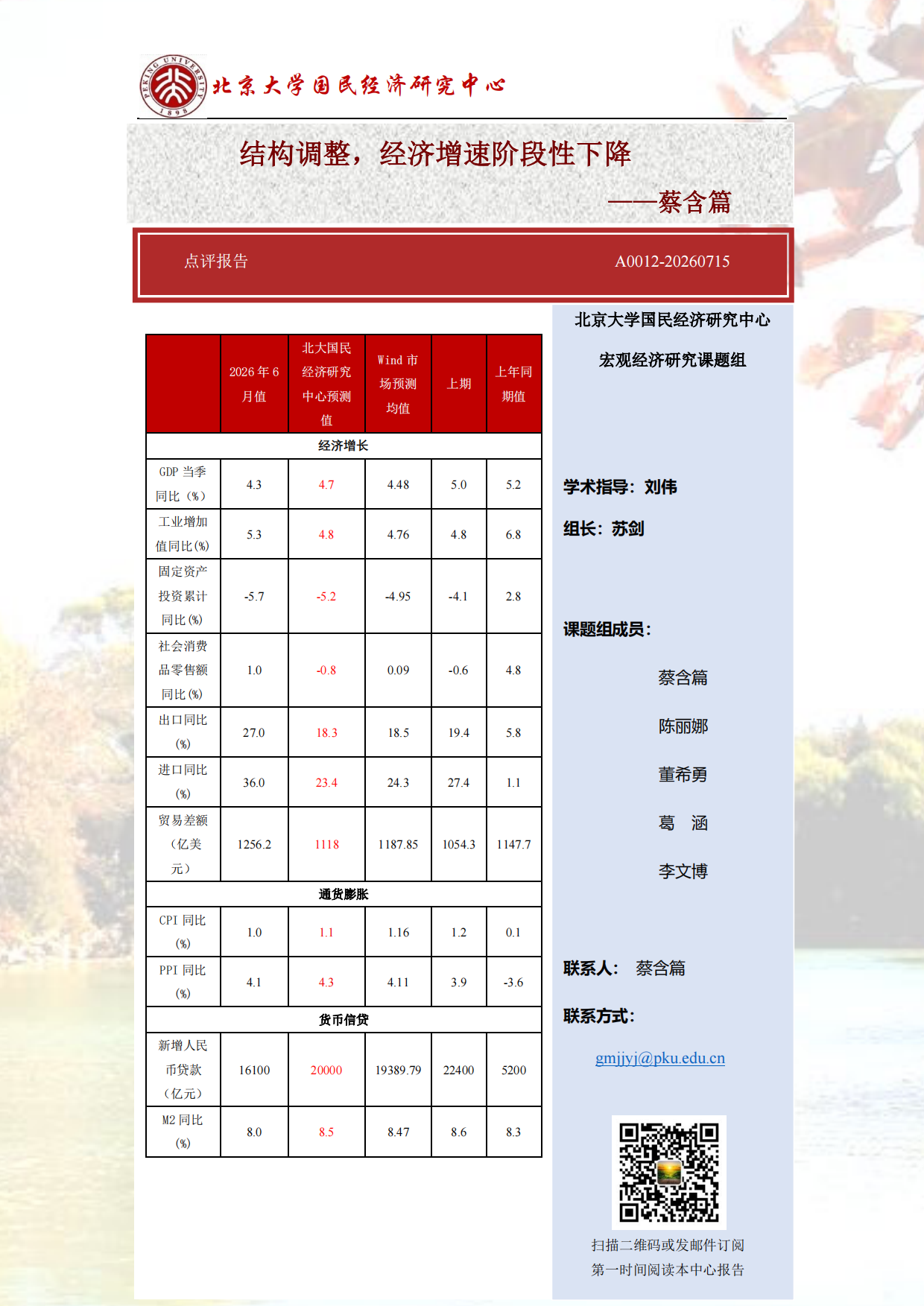Click the column header Wind 市场预测均值
924x1306 pixels.
pos(398,384)
